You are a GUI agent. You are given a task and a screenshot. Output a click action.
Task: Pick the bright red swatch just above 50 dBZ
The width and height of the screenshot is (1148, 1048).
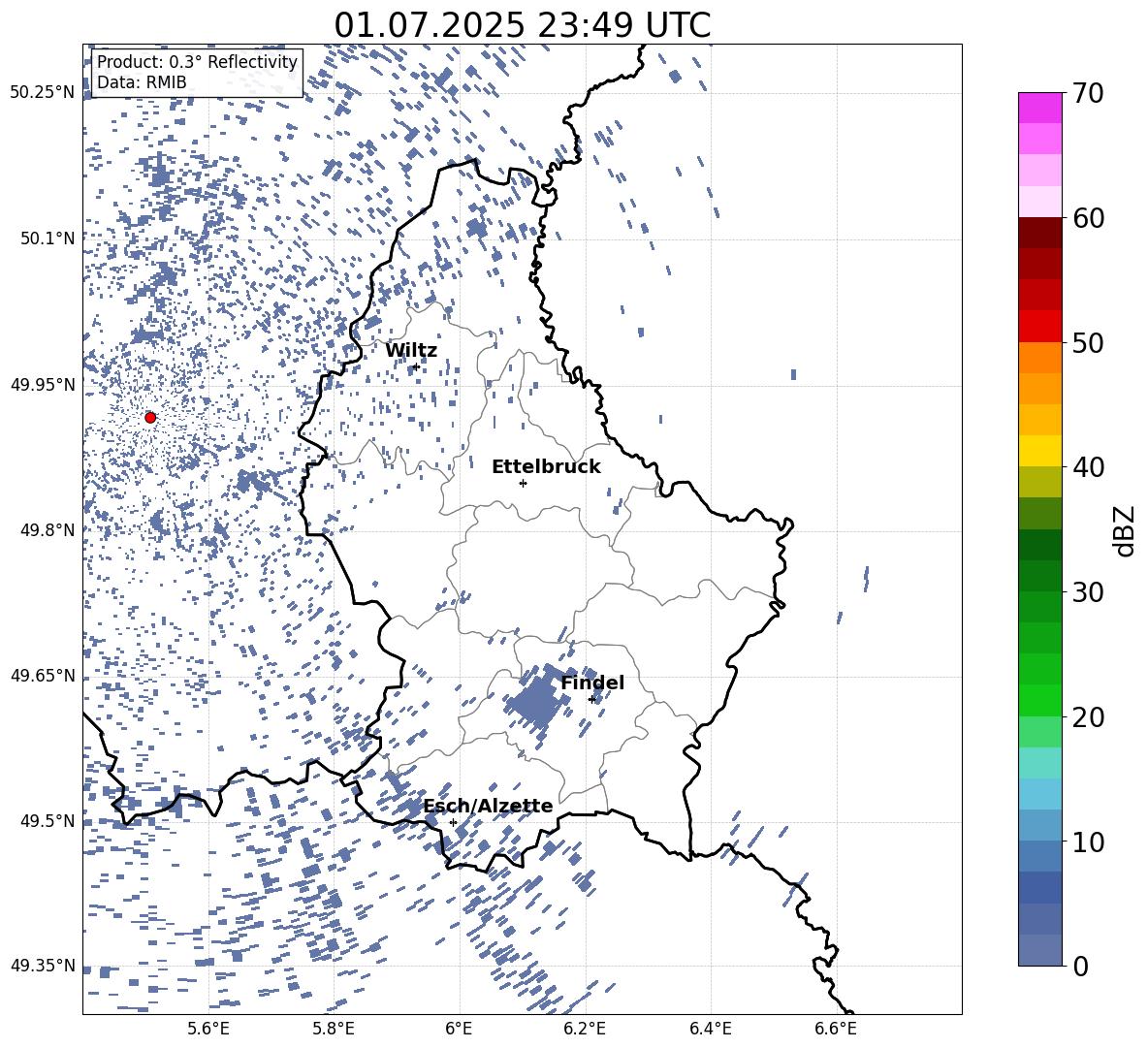click(1039, 327)
